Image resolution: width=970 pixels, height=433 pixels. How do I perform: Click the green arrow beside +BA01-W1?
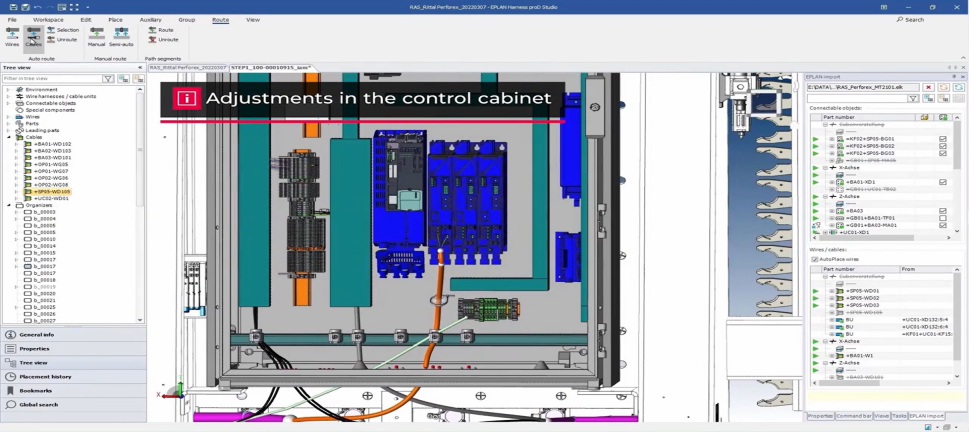[x=815, y=356]
